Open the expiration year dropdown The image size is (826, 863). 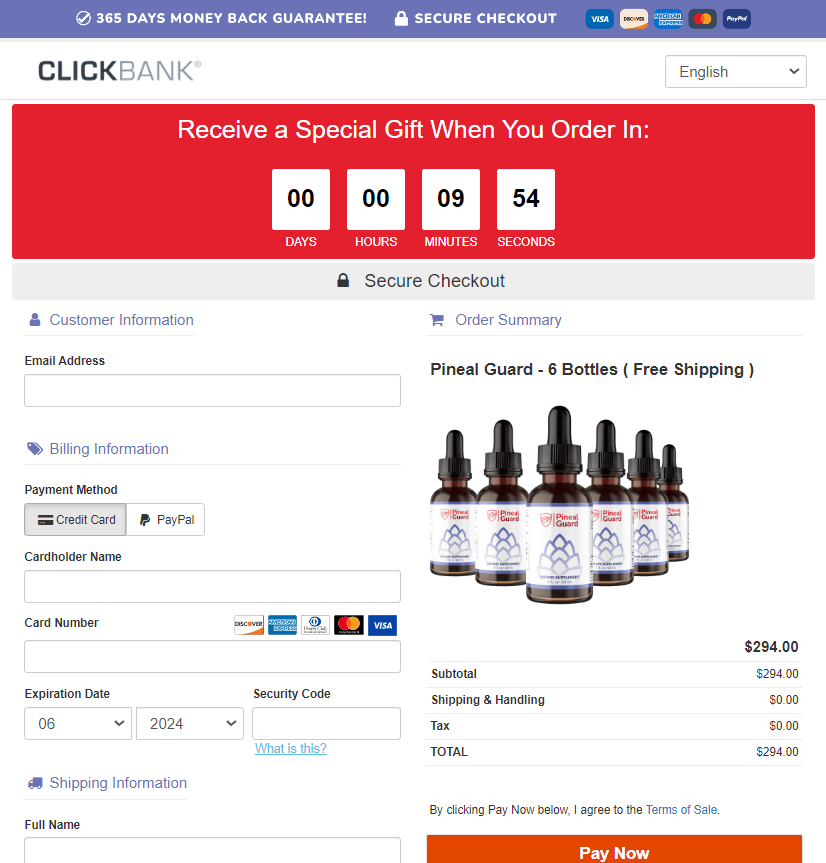(190, 724)
